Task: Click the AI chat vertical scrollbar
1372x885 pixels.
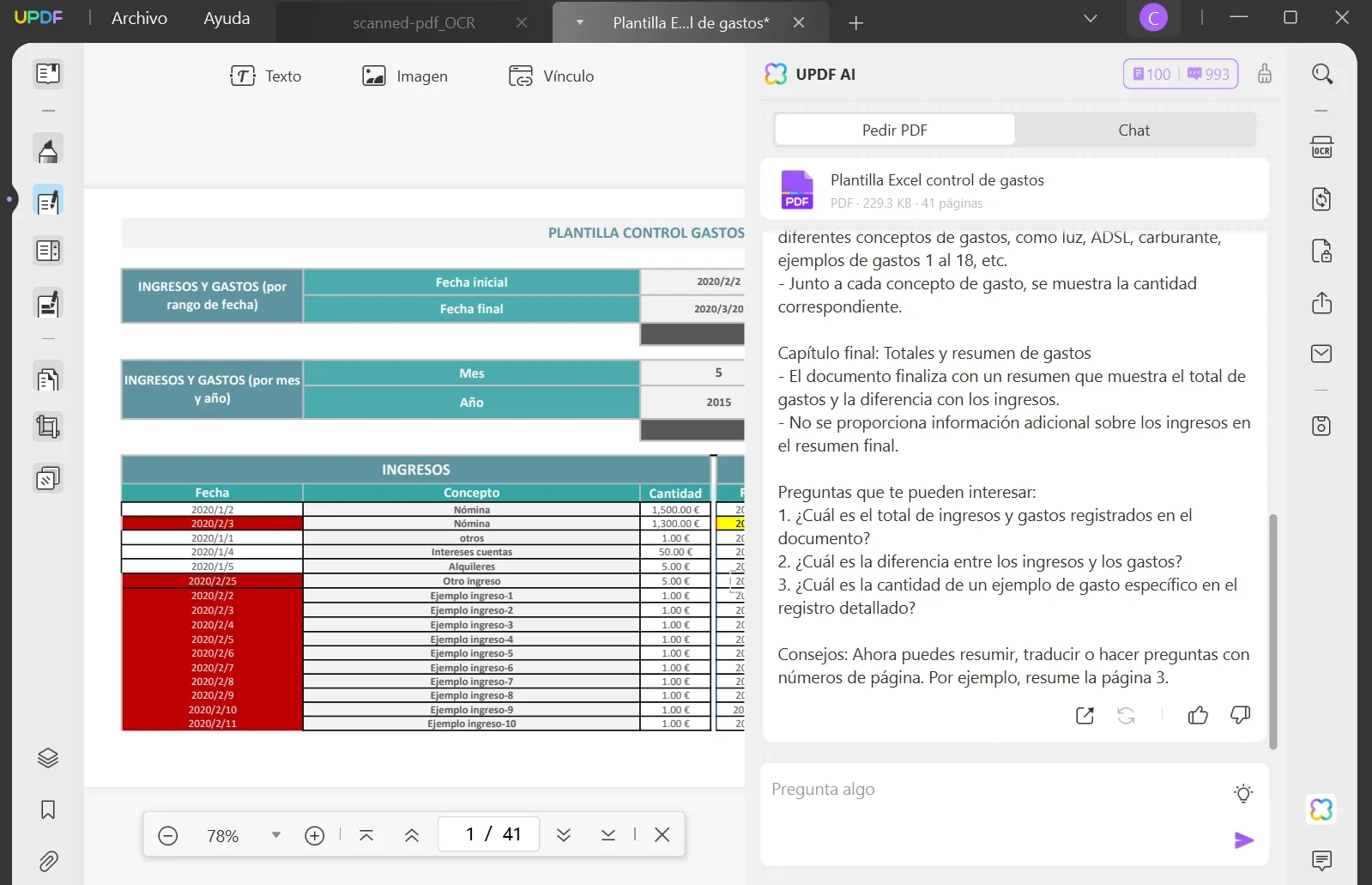Action: pyautogui.click(x=1273, y=631)
